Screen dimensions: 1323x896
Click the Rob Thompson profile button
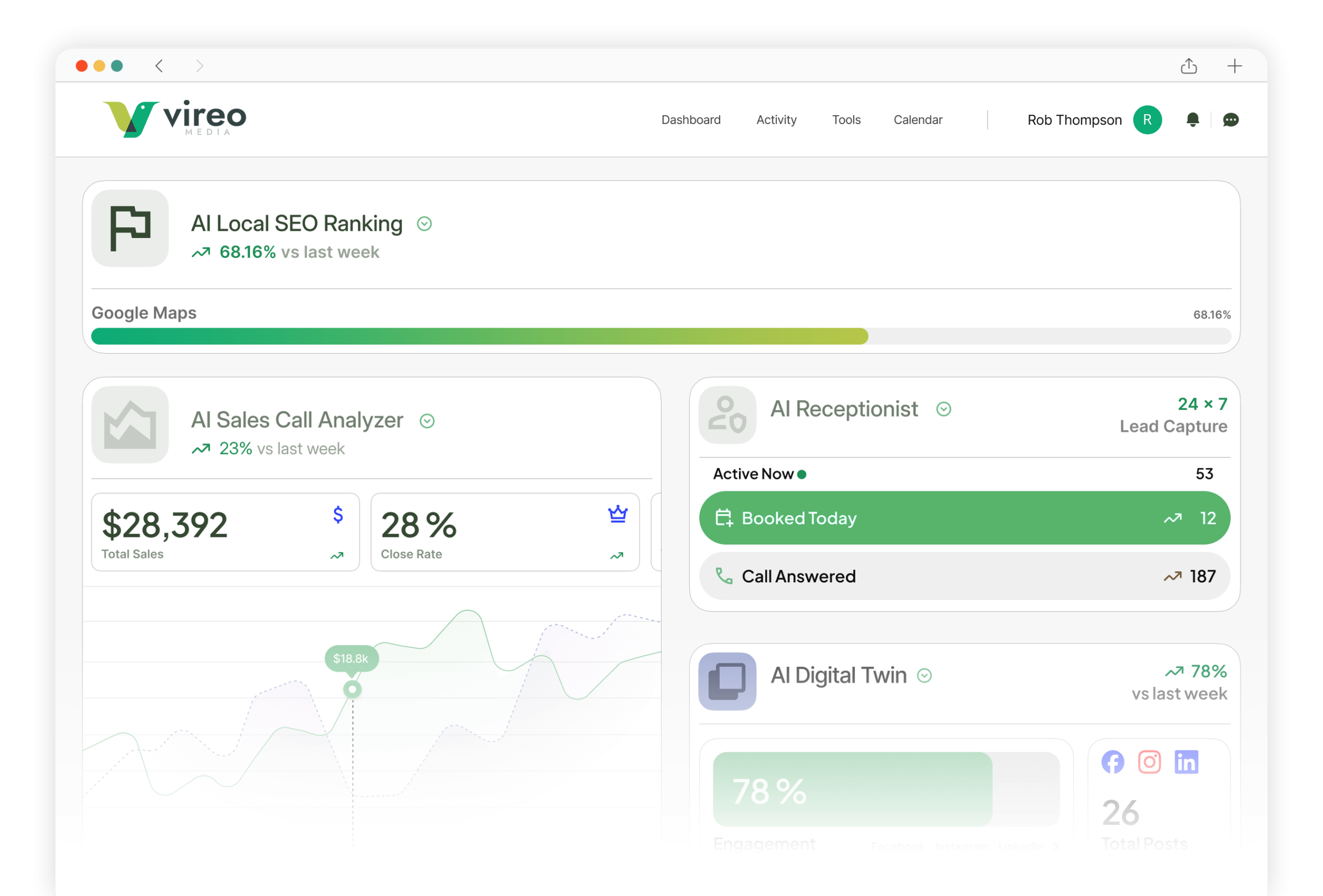[x=1074, y=119]
